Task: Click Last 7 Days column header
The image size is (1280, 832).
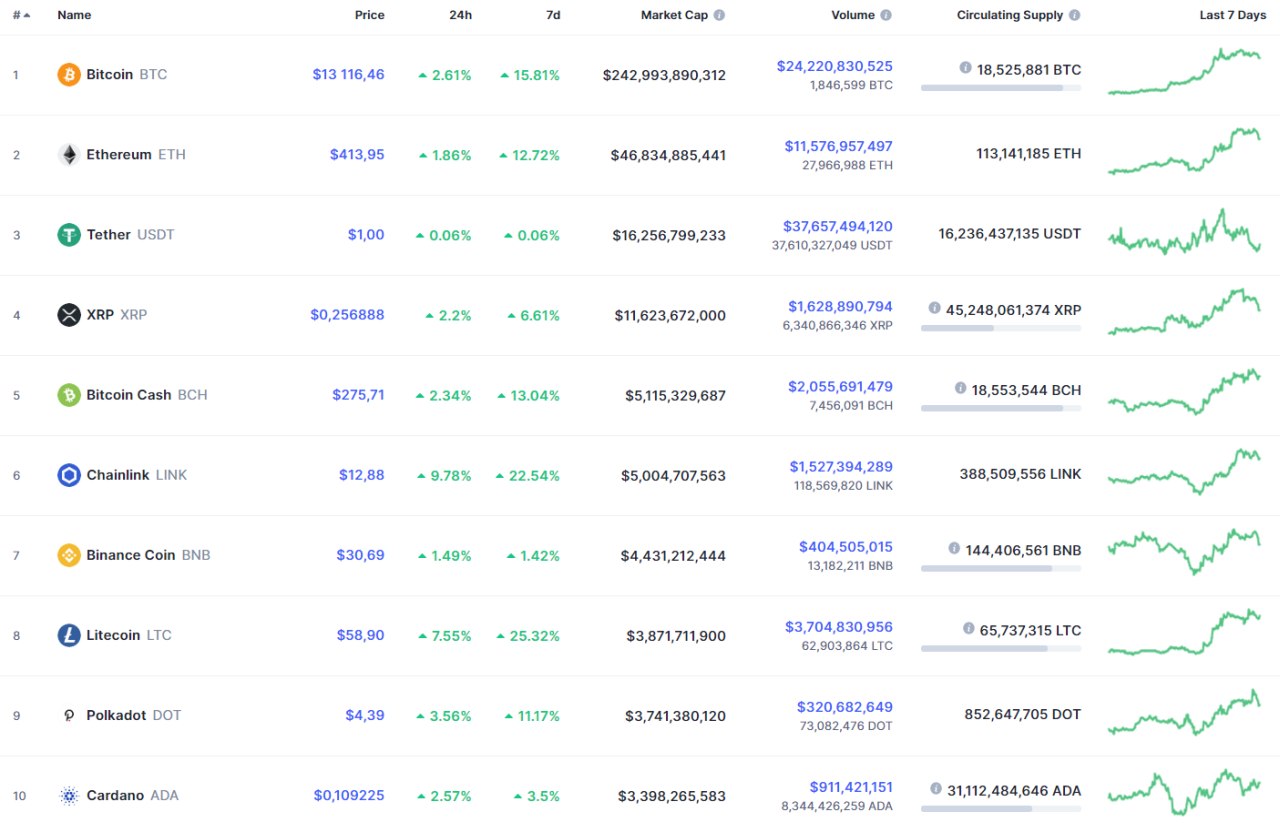Action: pyautogui.click(x=1233, y=16)
